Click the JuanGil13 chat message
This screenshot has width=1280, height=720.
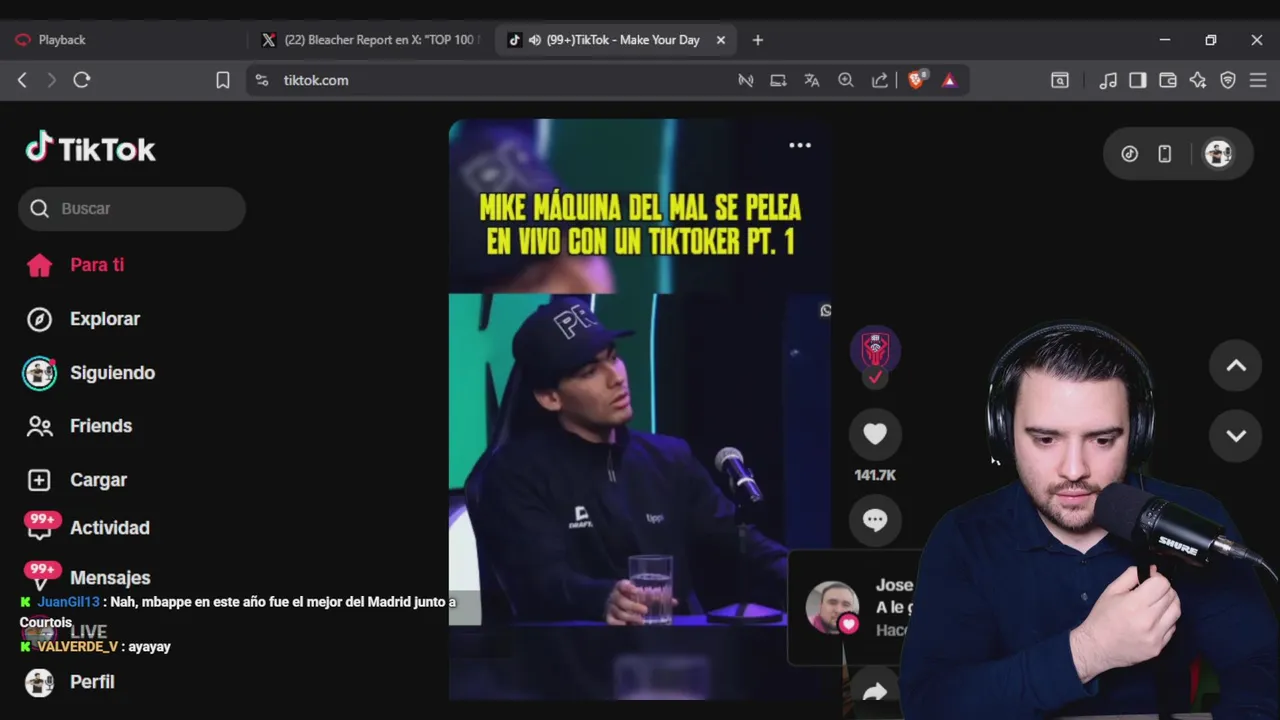(238, 612)
